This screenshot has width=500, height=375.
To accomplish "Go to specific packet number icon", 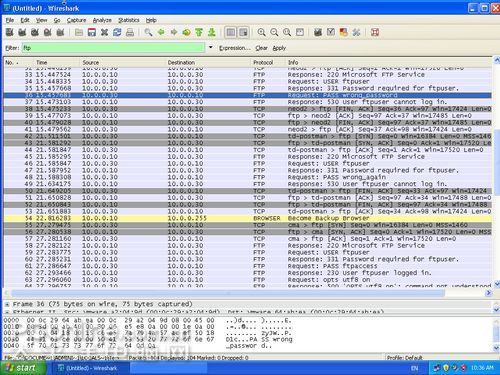I will point(186,32).
